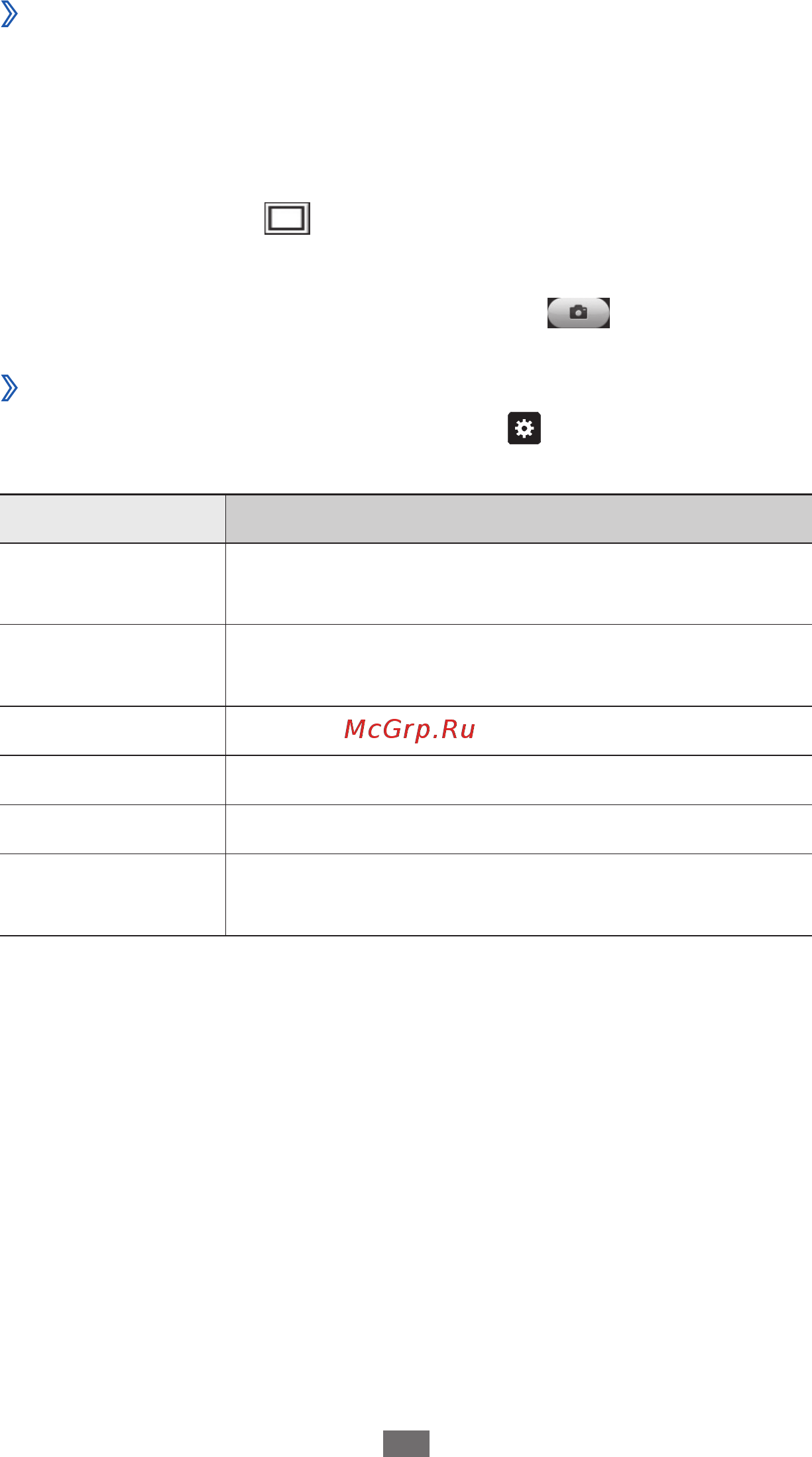Image resolution: width=812 pixels, height=1457 pixels.
Task: Click the blue double-chevron above the table
Action: coord(9,388)
